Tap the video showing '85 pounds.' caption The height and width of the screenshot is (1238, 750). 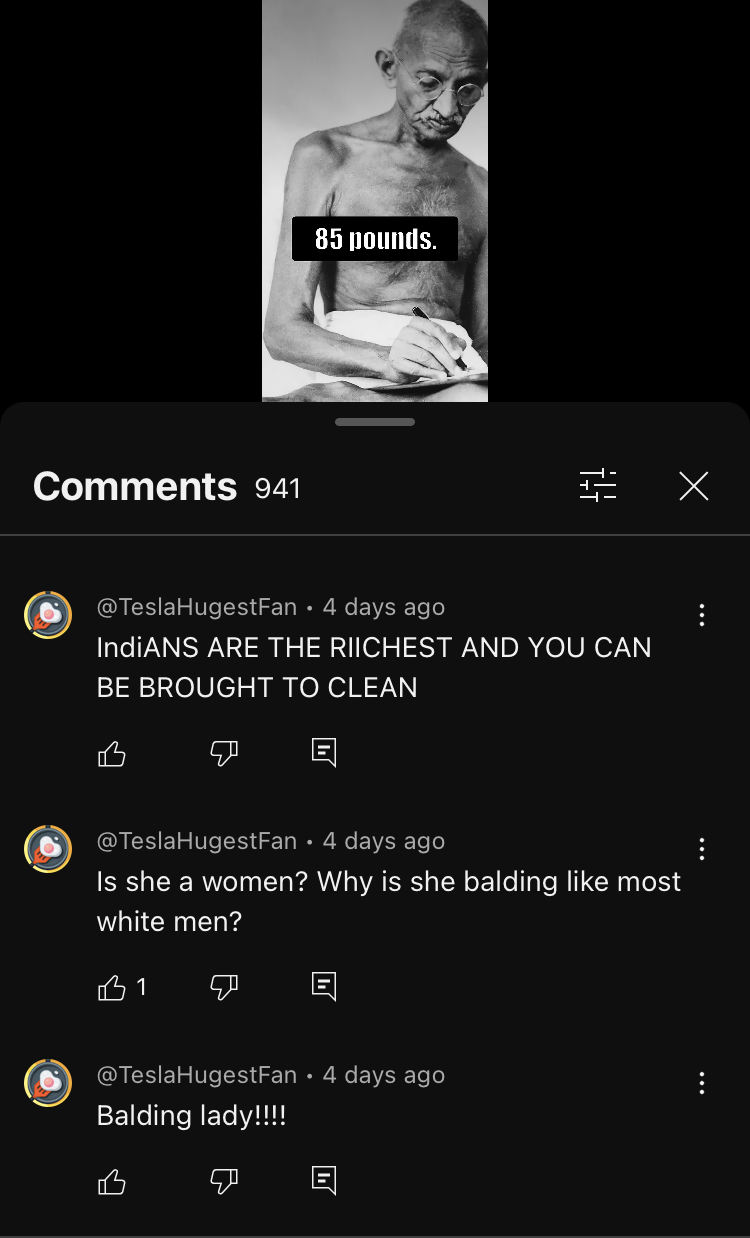coord(375,200)
